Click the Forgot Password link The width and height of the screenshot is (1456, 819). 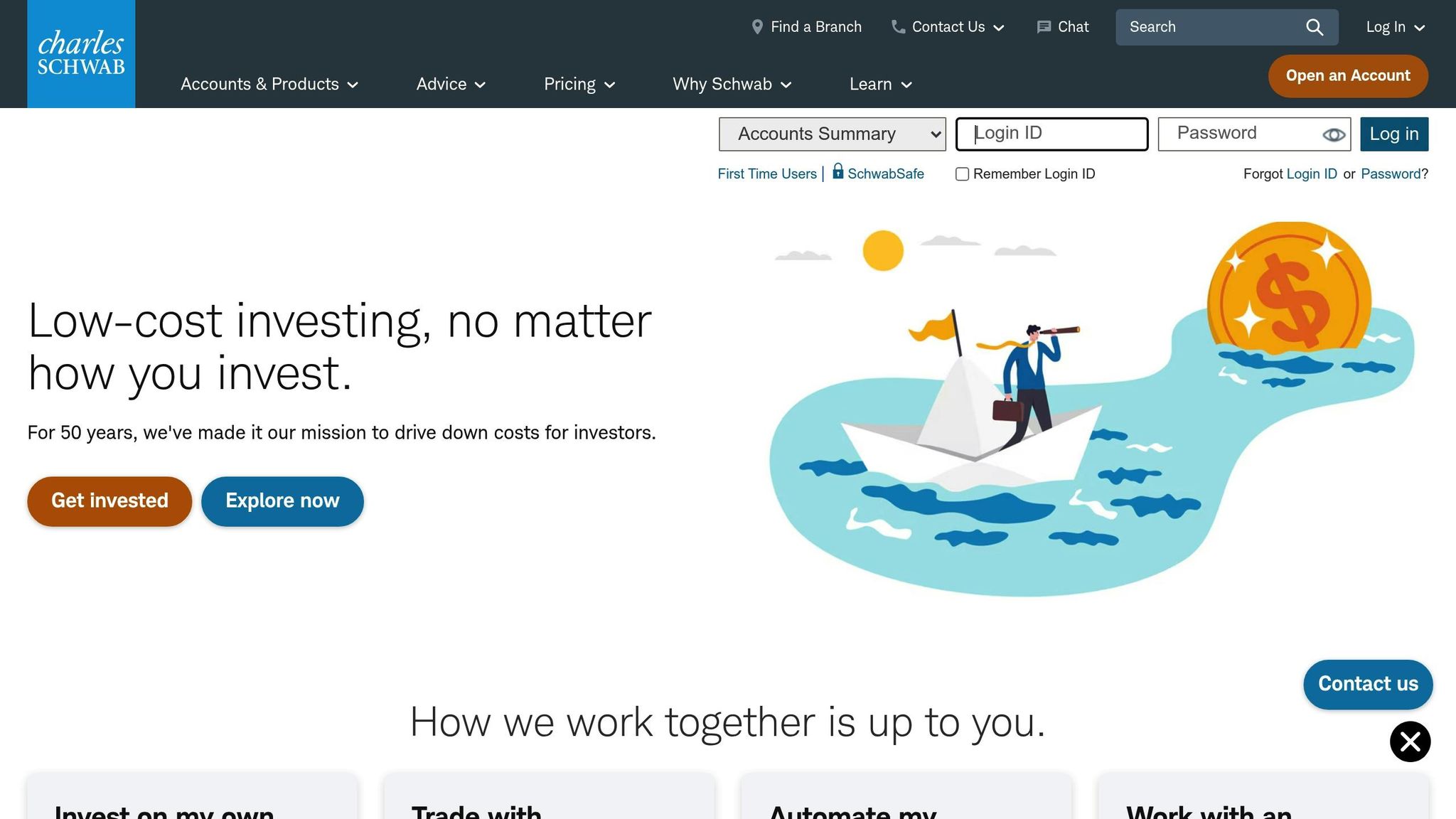click(1391, 174)
